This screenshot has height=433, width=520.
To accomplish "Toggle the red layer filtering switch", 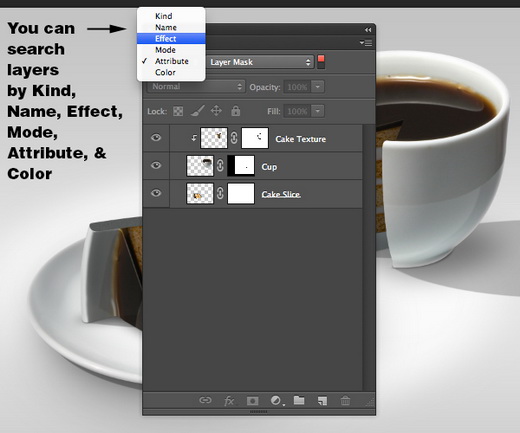I will click(x=321, y=62).
